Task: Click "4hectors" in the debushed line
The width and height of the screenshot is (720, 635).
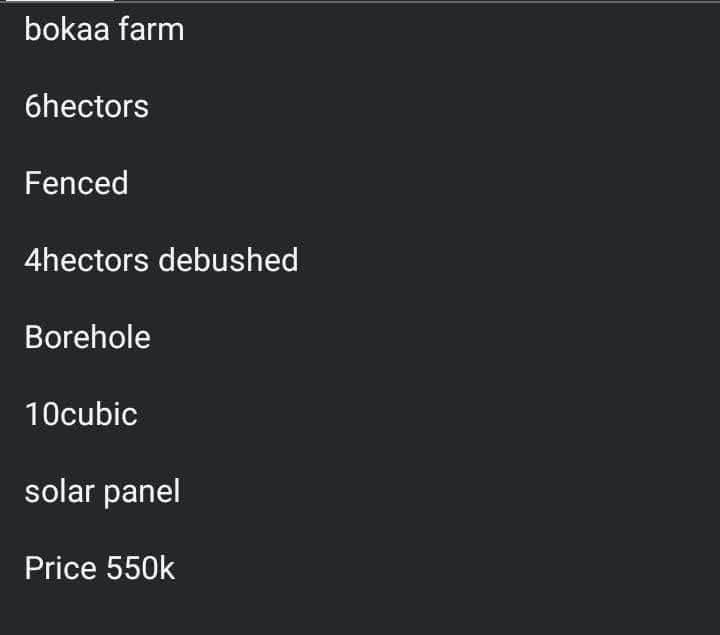Action: 87,260
